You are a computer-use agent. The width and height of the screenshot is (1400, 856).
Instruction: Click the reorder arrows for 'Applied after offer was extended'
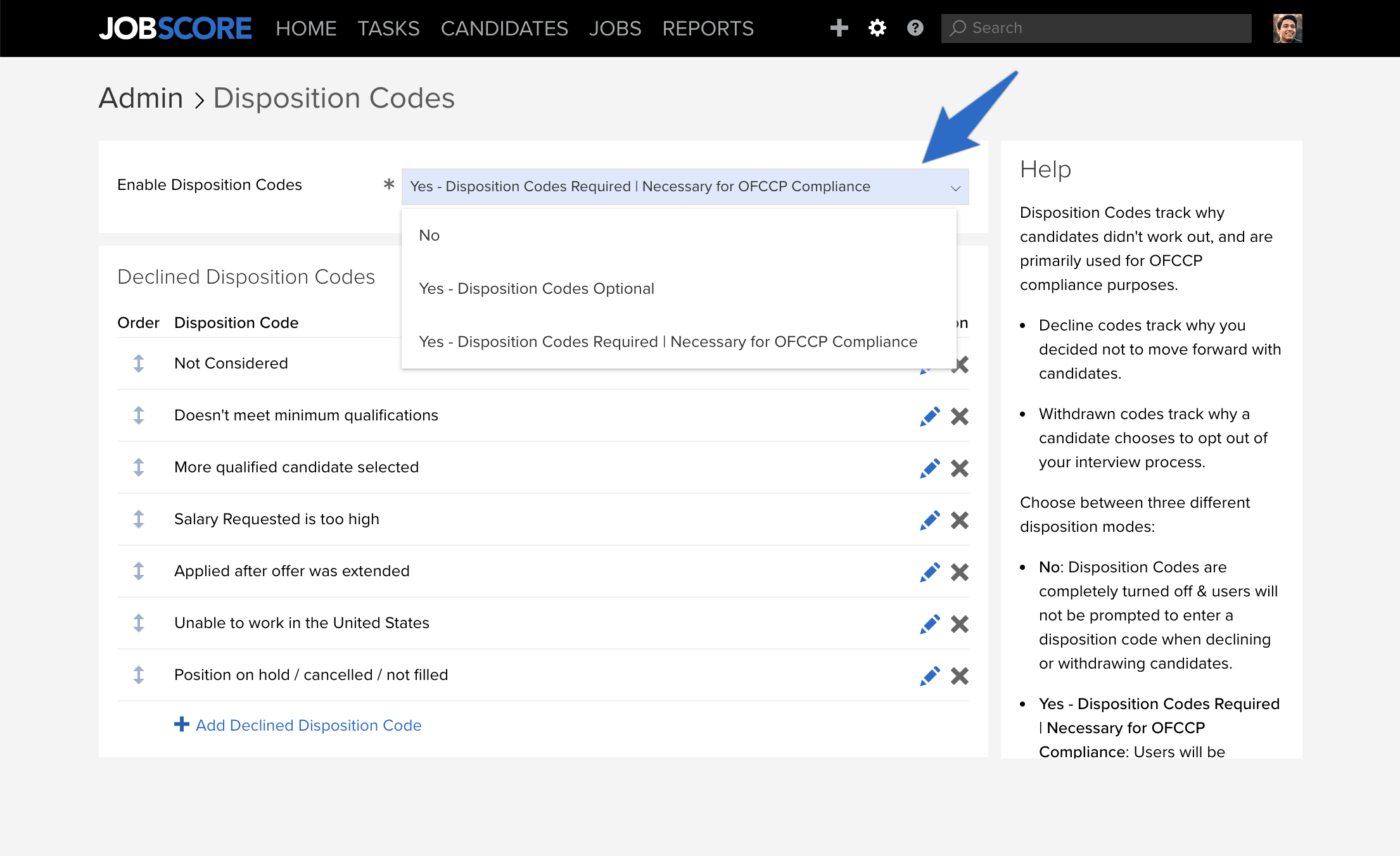[x=138, y=571]
